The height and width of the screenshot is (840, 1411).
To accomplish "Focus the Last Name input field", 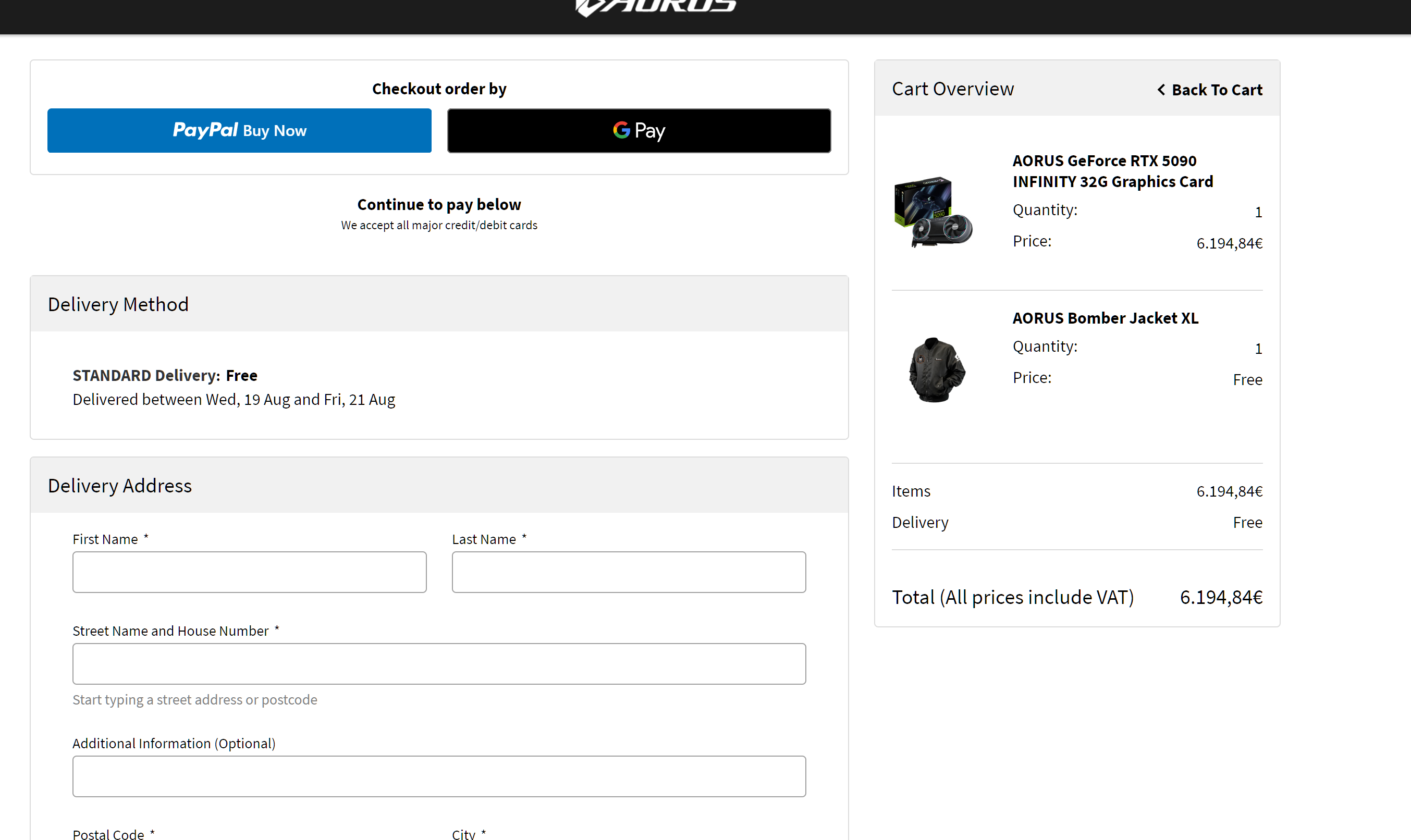I will coord(629,572).
